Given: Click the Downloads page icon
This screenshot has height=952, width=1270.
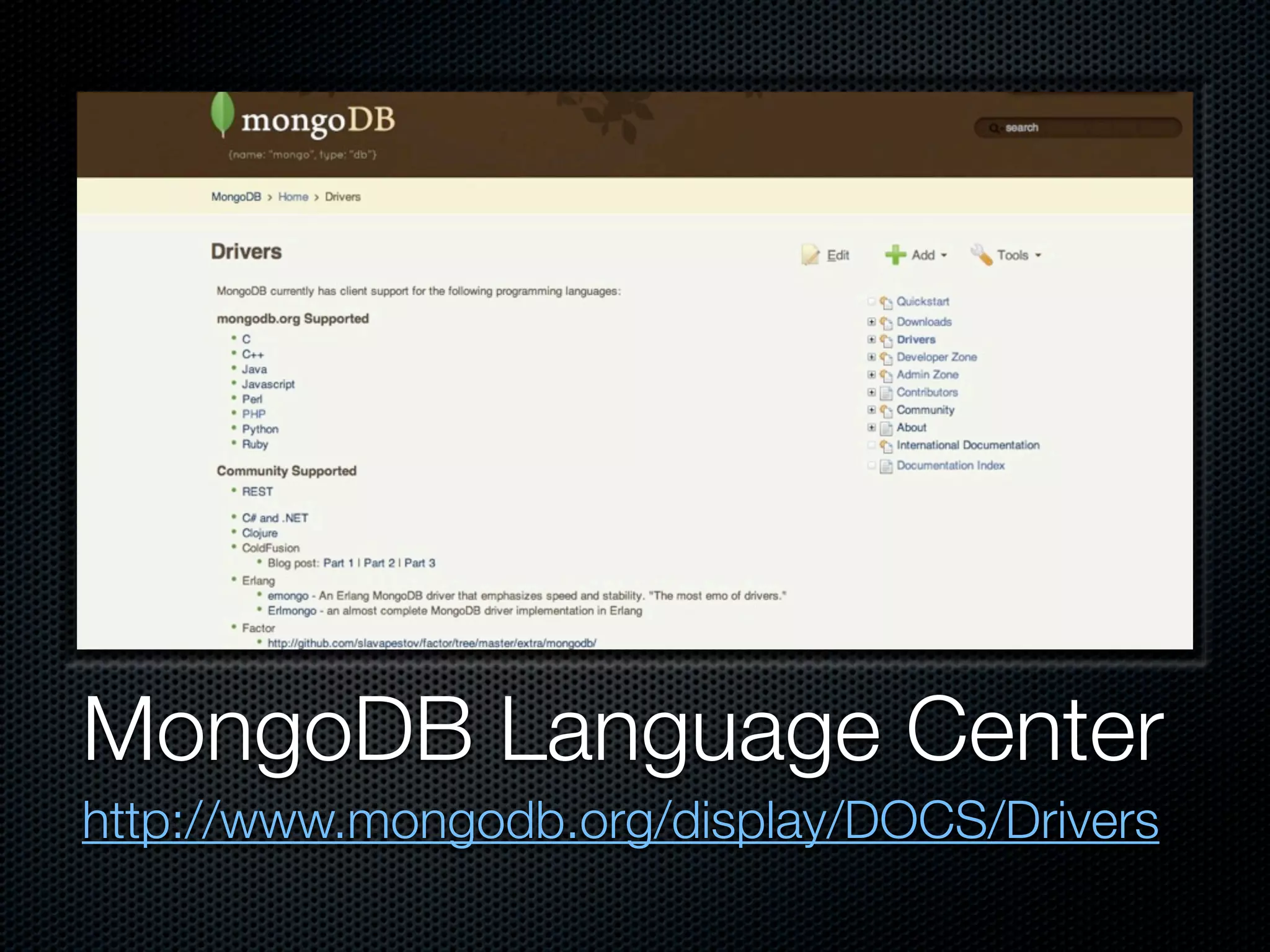Looking at the screenshot, I should [886, 323].
